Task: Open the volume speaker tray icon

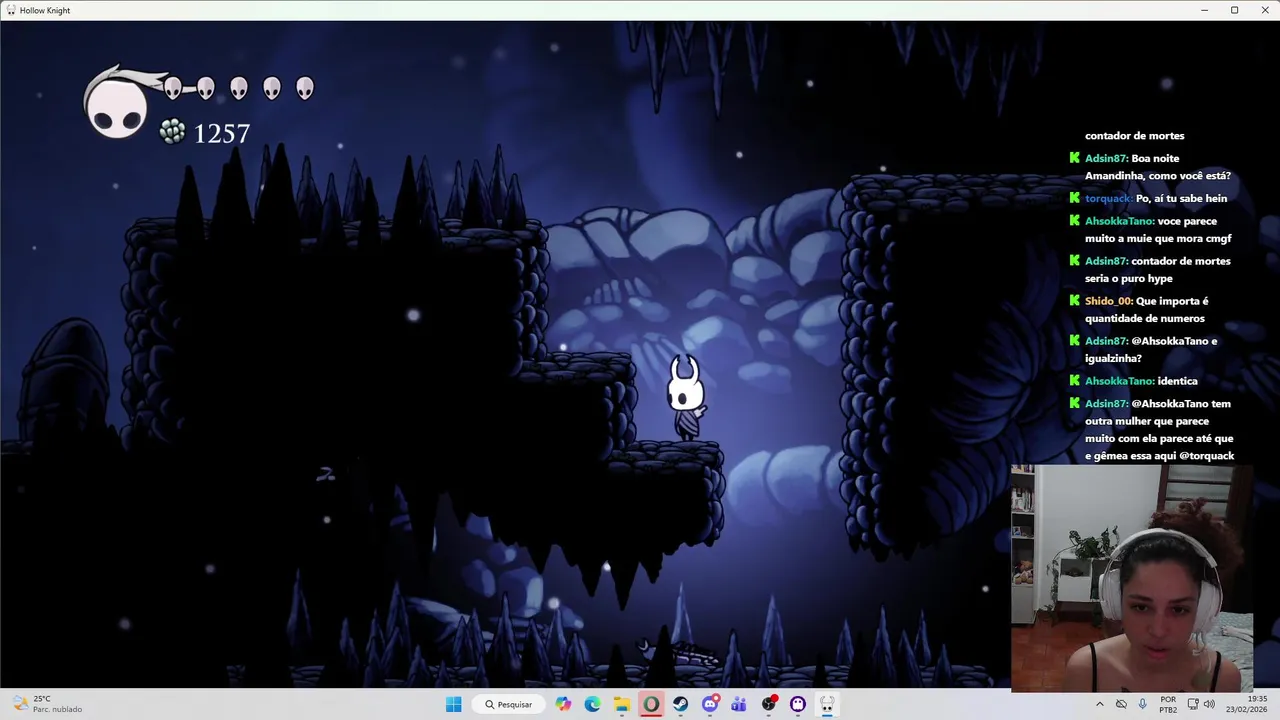Action: pos(1210,704)
